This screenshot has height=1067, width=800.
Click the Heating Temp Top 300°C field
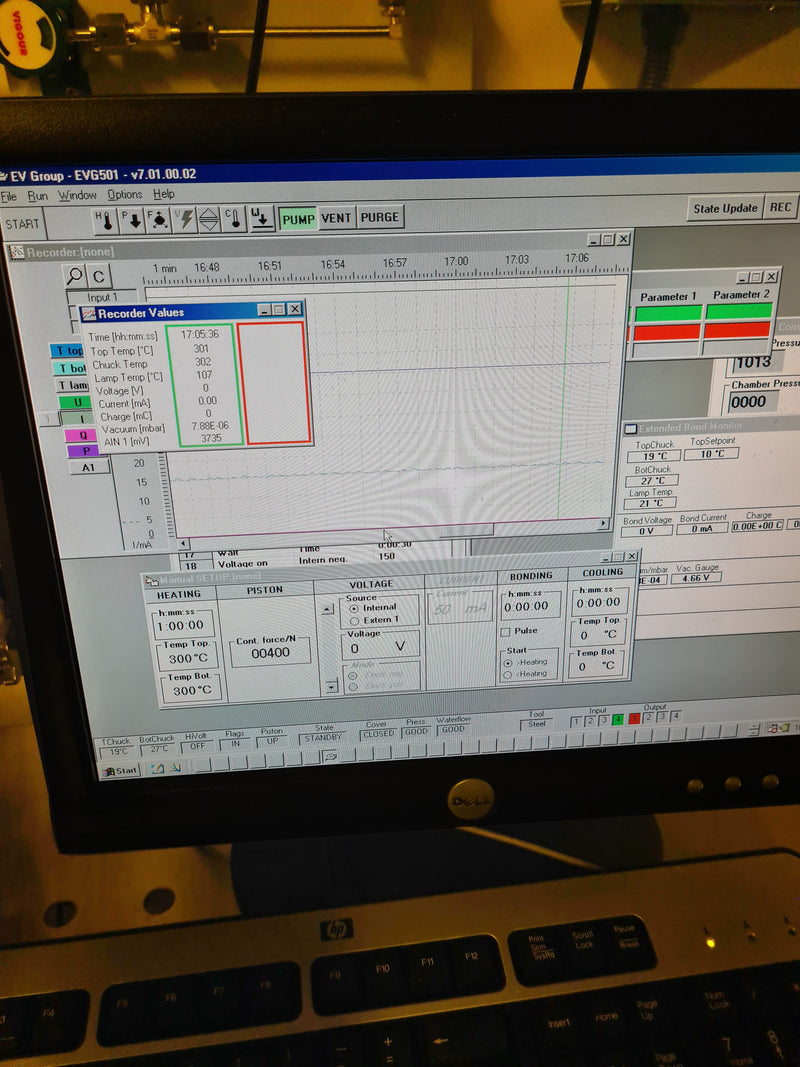pos(188,658)
